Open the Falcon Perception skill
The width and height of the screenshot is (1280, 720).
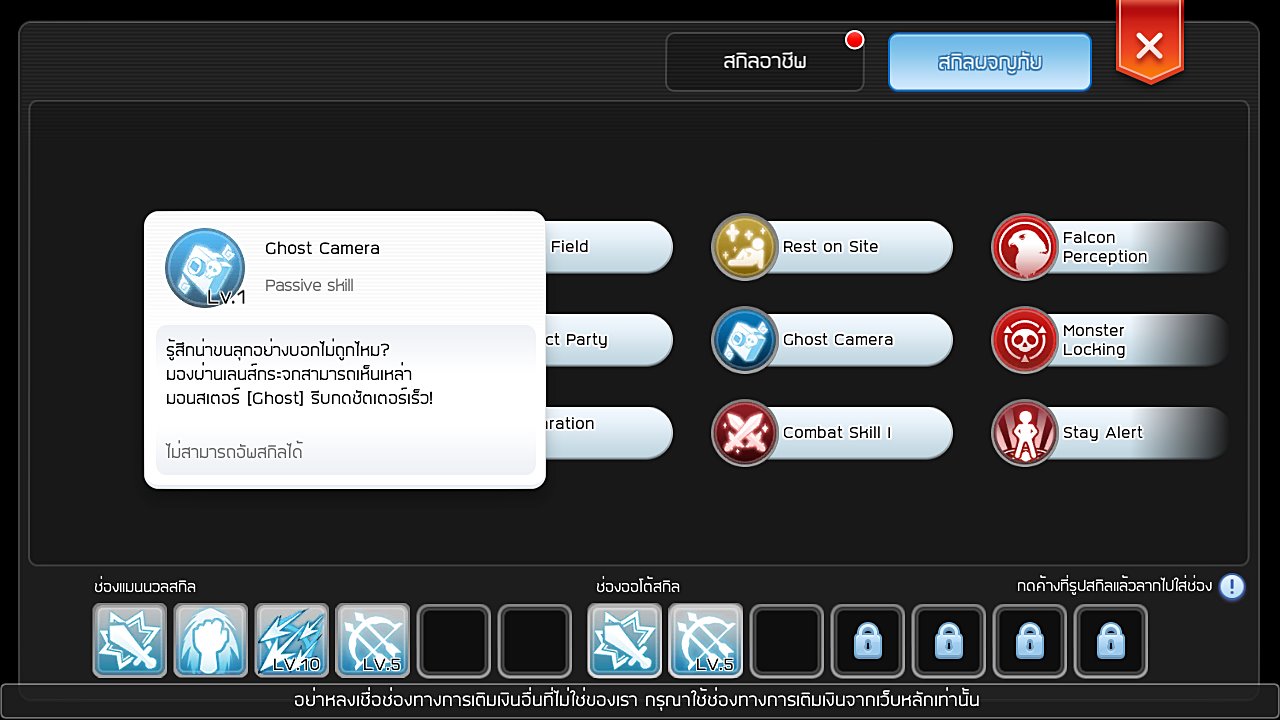tap(1025, 247)
